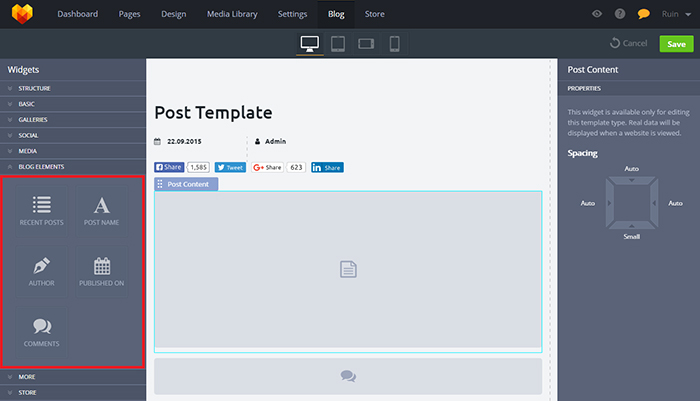Image resolution: width=700 pixels, height=401 pixels.
Task: Adjust the bottom Small spacing control
Action: pyautogui.click(x=631, y=225)
